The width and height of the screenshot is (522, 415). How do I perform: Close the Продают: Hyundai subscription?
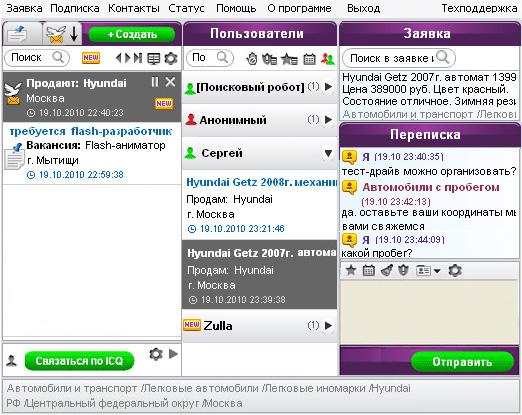coord(170,82)
